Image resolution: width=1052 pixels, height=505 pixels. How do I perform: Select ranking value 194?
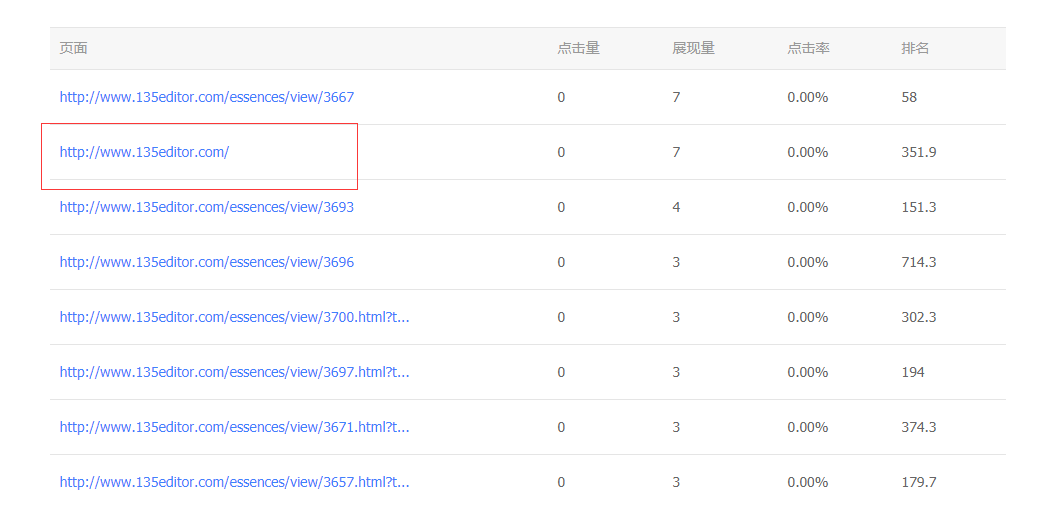click(x=913, y=372)
